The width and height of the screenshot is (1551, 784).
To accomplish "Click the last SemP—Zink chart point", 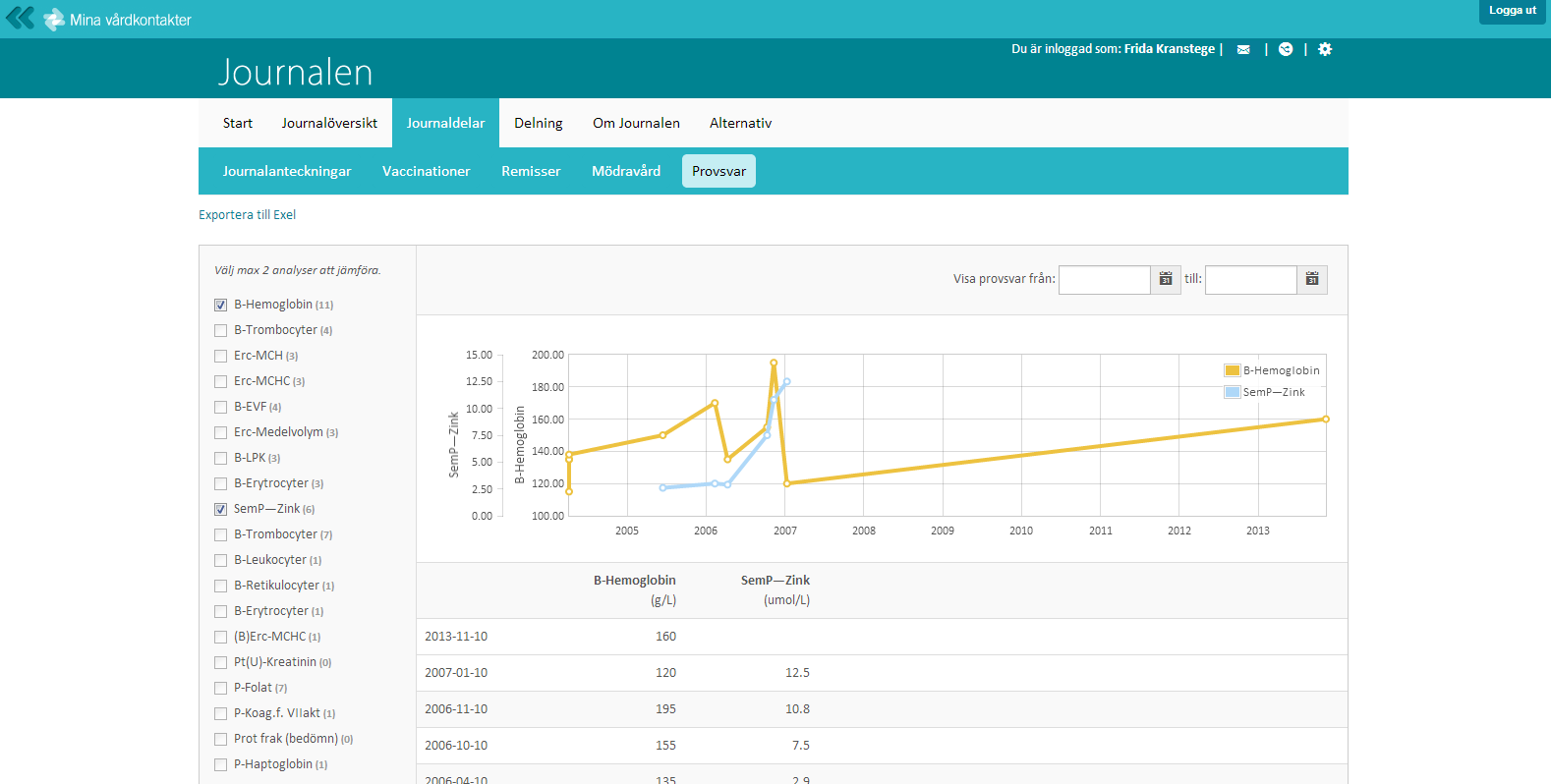I will [x=786, y=381].
